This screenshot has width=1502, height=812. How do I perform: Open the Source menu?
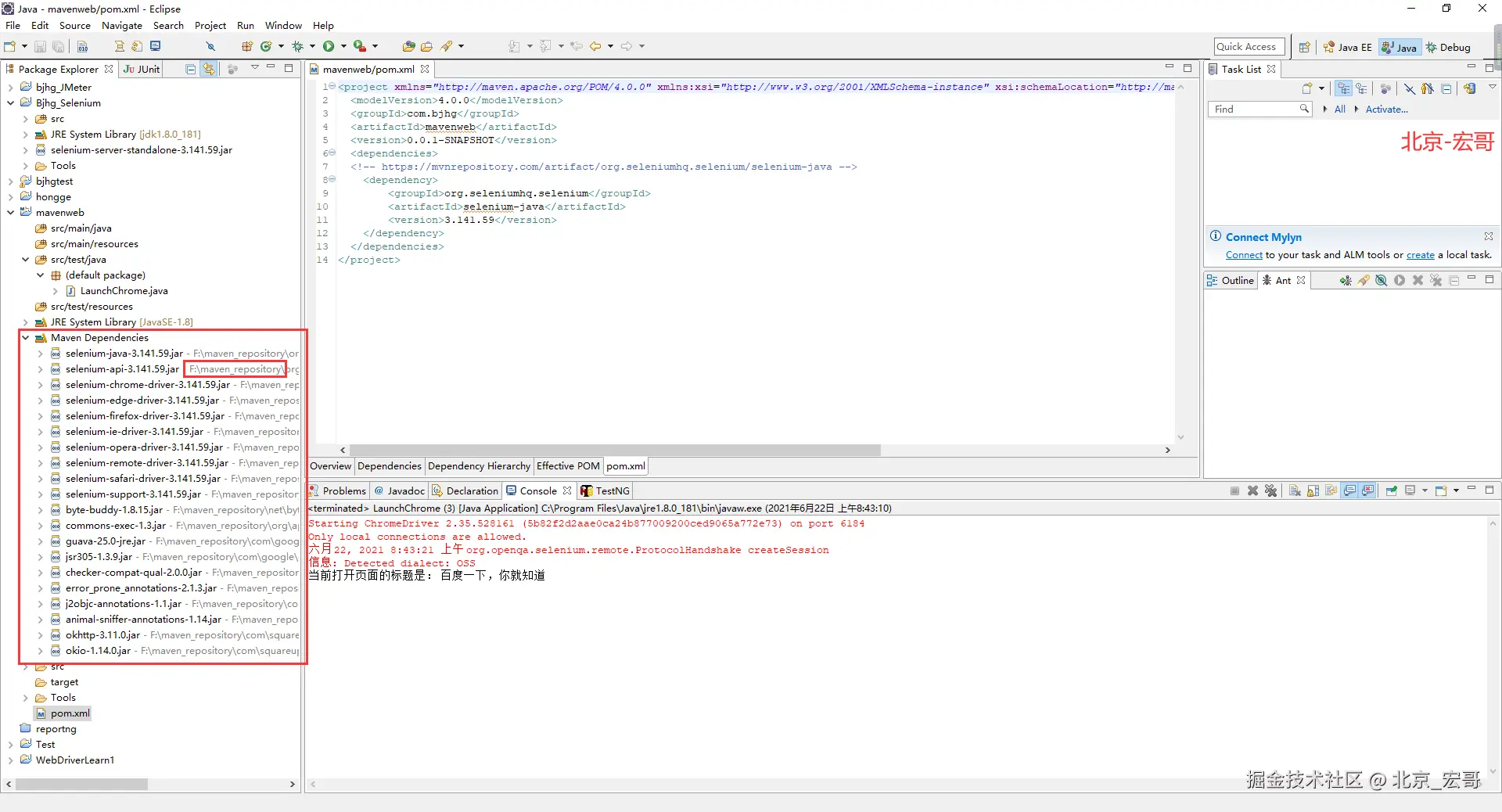[75, 26]
